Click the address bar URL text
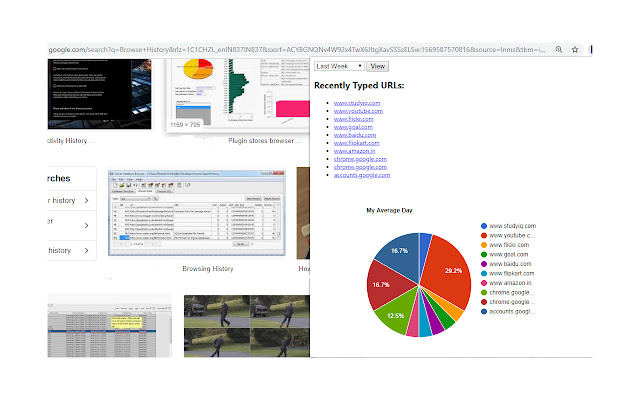640x400 pixels. point(297,49)
